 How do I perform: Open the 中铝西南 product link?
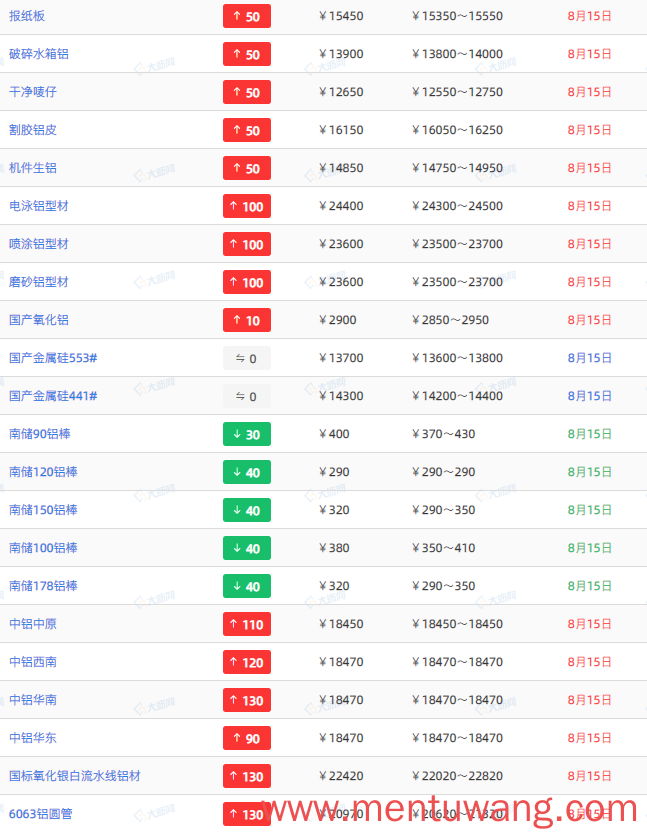[x=33, y=662]
